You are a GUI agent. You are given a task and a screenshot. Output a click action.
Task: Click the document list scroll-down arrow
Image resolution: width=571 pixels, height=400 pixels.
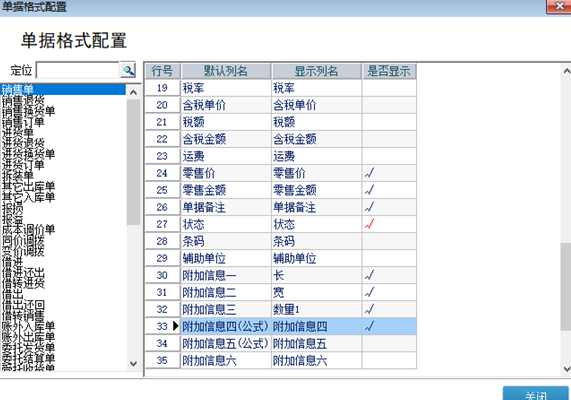pos(134,364)
